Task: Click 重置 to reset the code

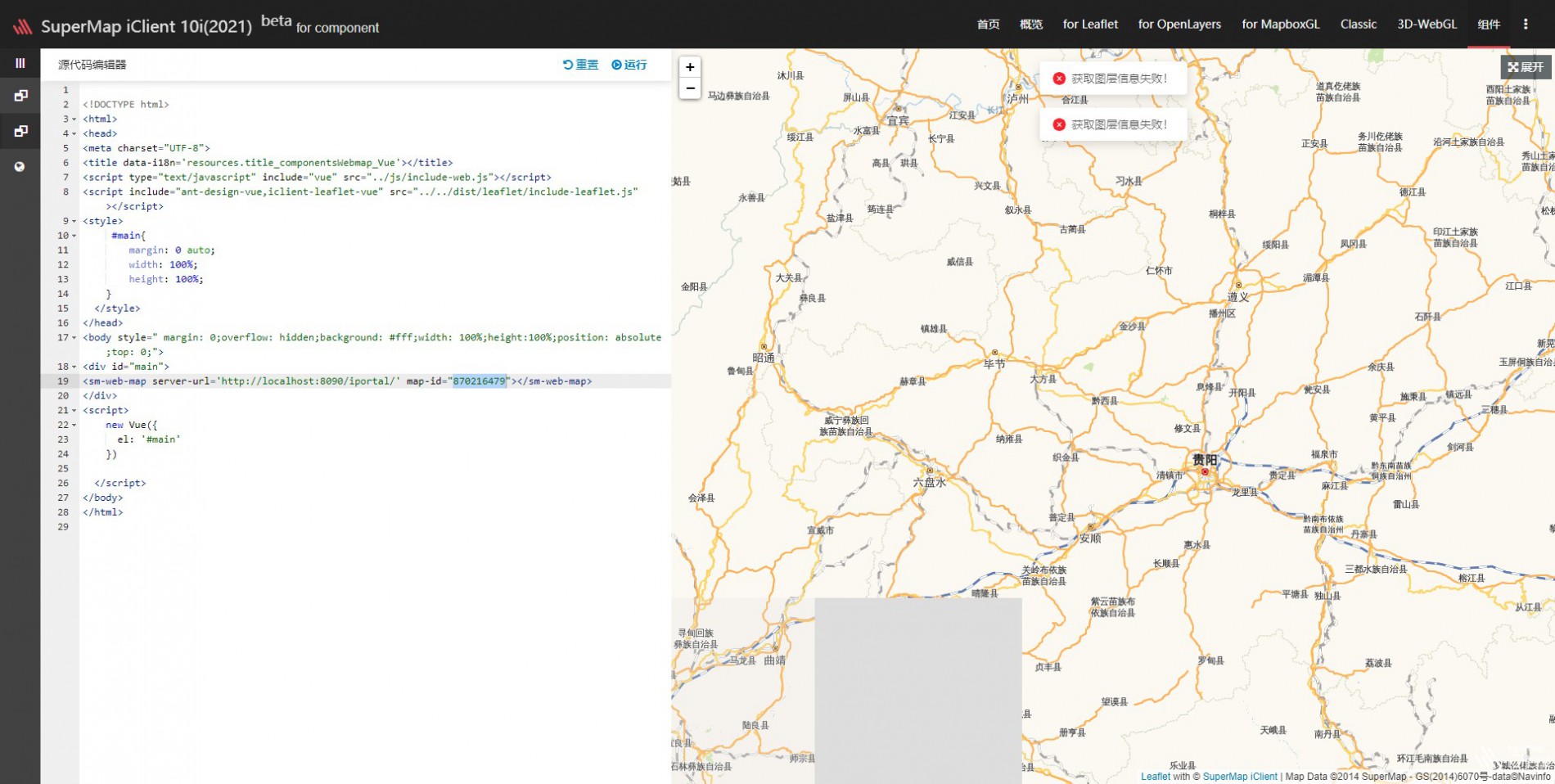Action: (580, 65)
